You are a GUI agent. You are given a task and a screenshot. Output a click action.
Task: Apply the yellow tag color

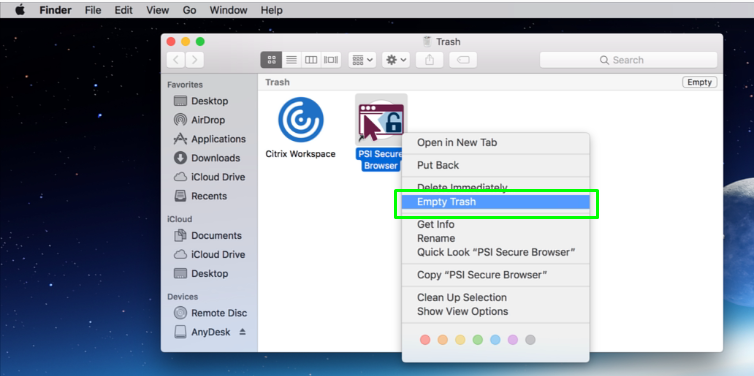coord(460,340)
